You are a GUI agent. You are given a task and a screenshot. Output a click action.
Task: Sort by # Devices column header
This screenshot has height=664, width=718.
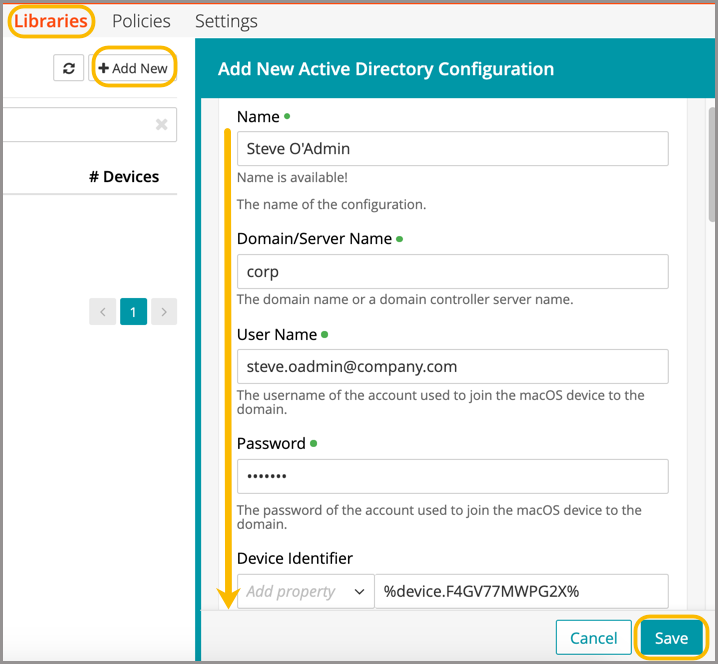click(124, 177)
